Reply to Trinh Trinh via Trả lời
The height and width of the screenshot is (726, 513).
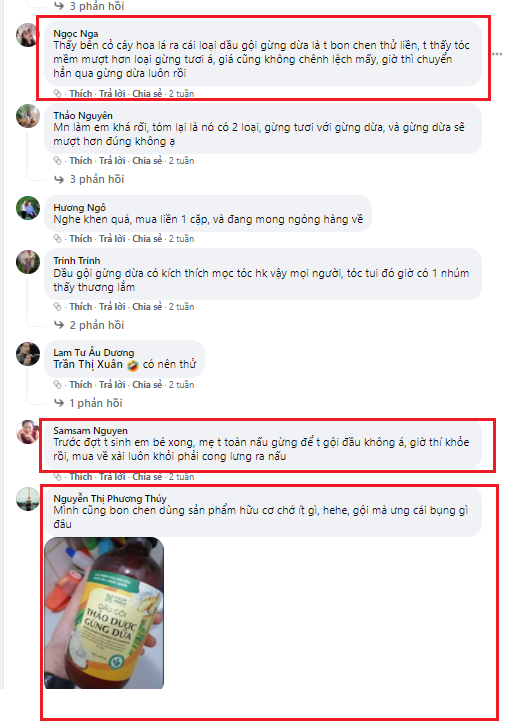click(112, 307)
